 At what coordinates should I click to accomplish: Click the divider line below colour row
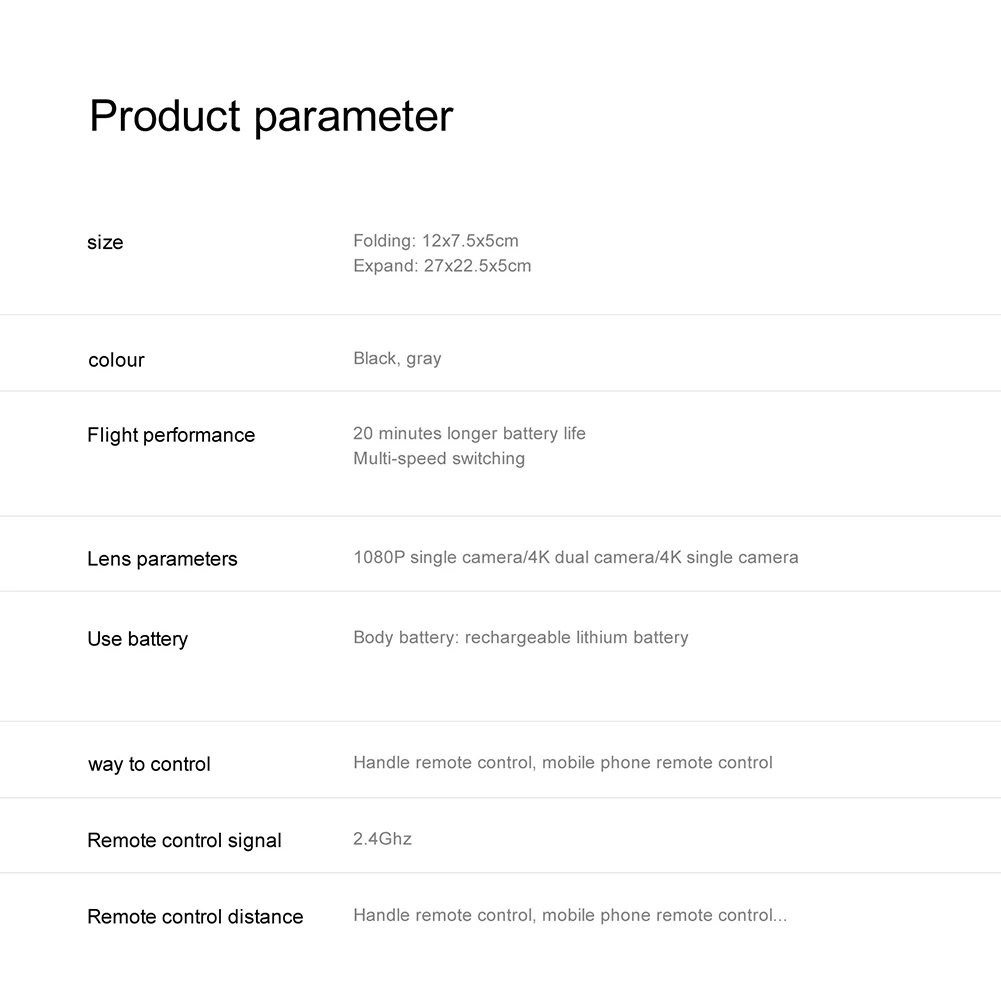click(x=500, y=391)
